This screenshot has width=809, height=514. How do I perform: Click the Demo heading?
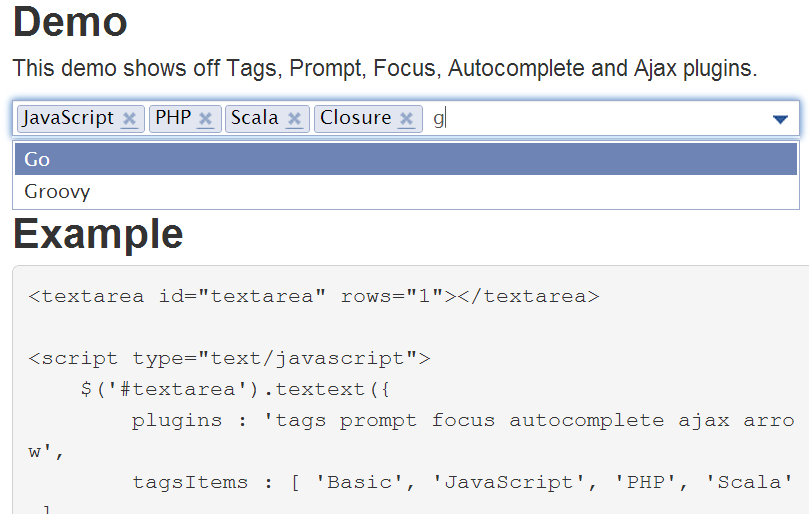point(70,22)
